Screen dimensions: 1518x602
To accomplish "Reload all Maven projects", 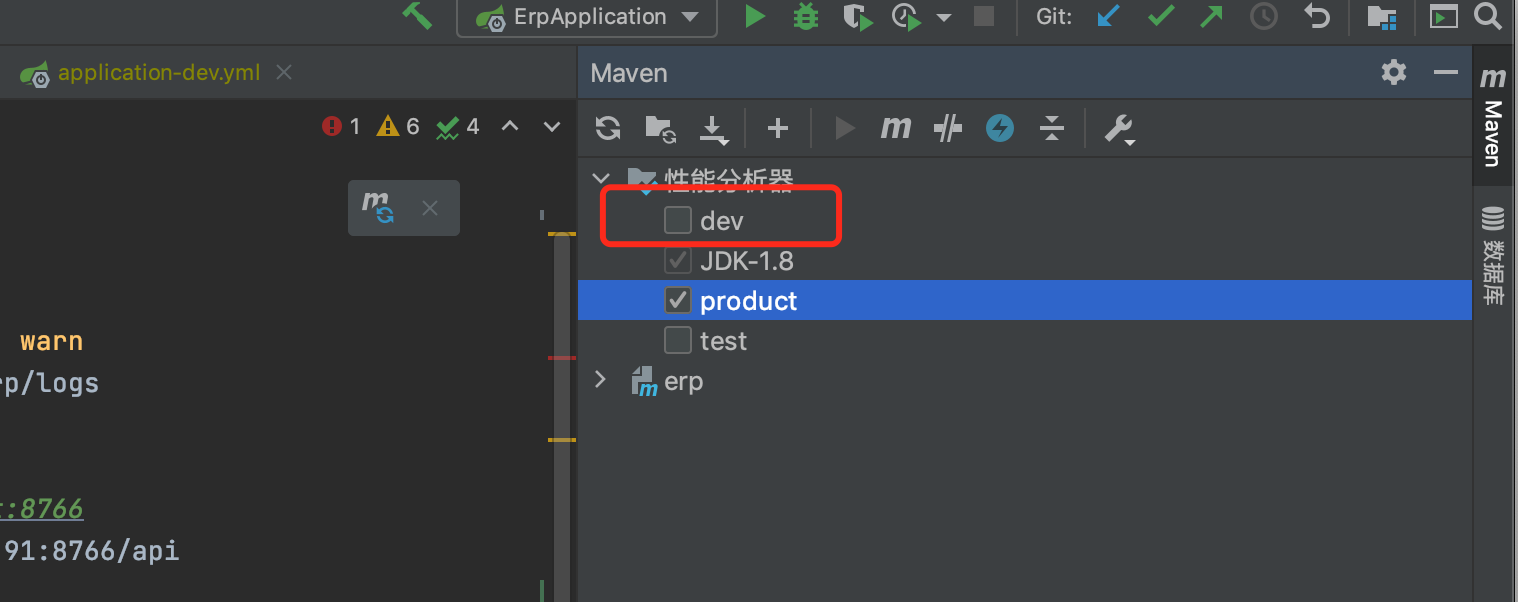I will pos(608,128).
